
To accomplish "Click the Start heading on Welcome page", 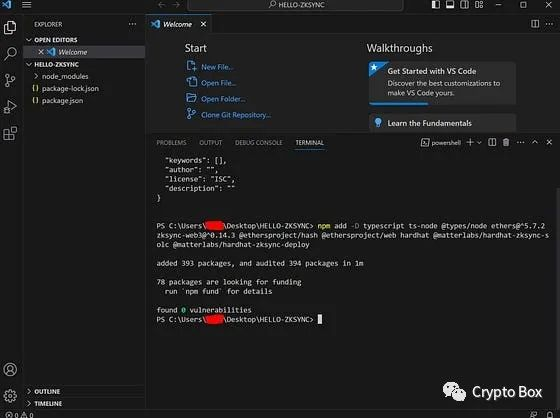I will pyautogui.click(x=195, y=48).
